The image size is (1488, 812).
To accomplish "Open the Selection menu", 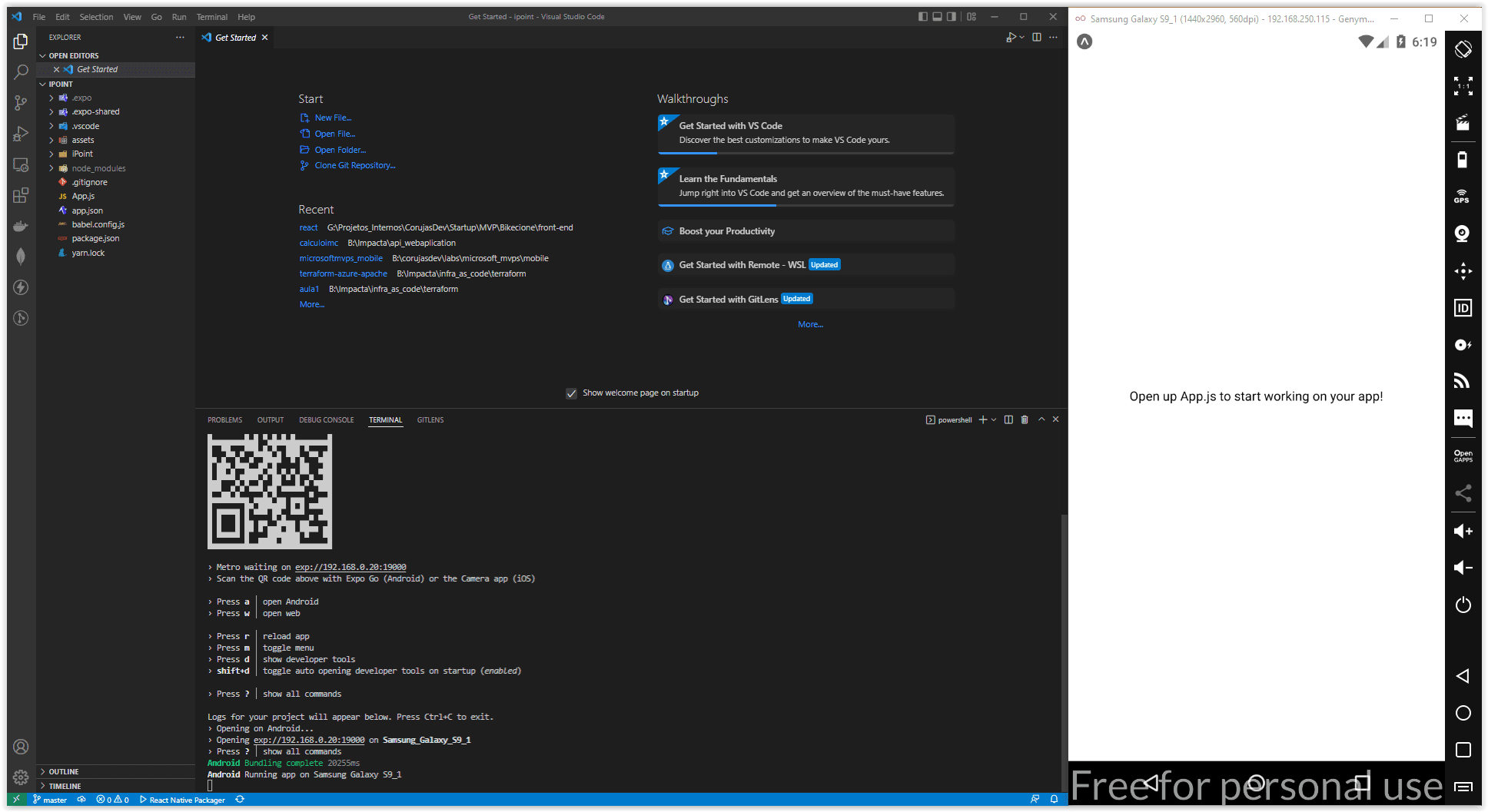I will [x=96, y=17].
